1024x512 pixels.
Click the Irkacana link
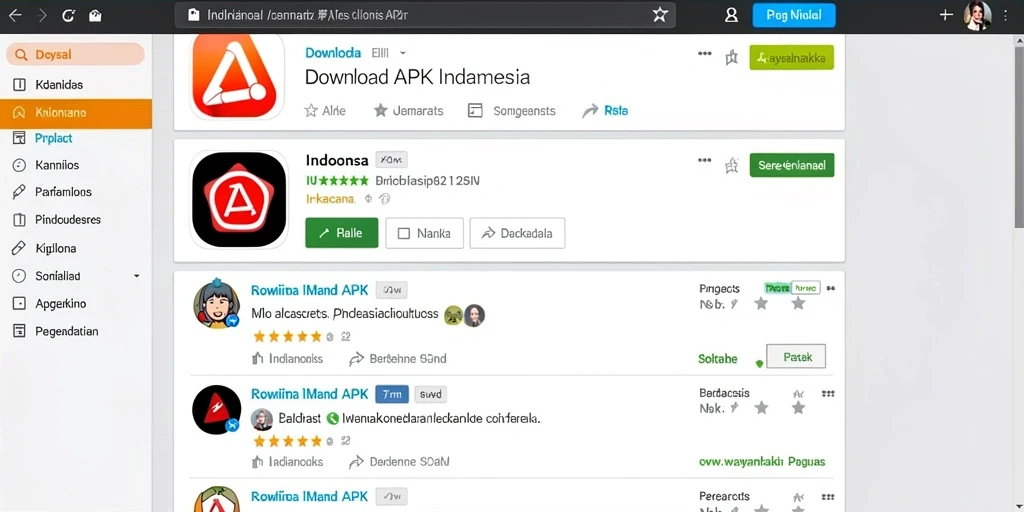tap(330, 199)
